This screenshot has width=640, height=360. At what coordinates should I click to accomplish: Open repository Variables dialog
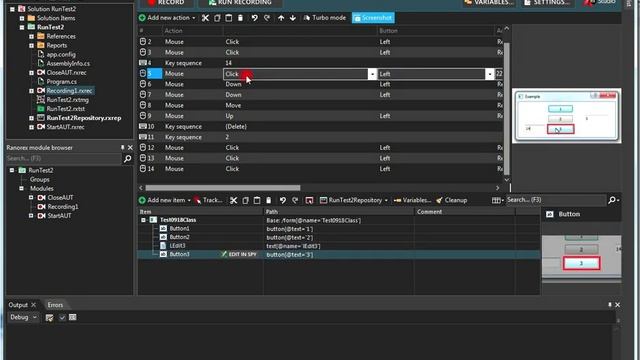[x=412, y=200]
